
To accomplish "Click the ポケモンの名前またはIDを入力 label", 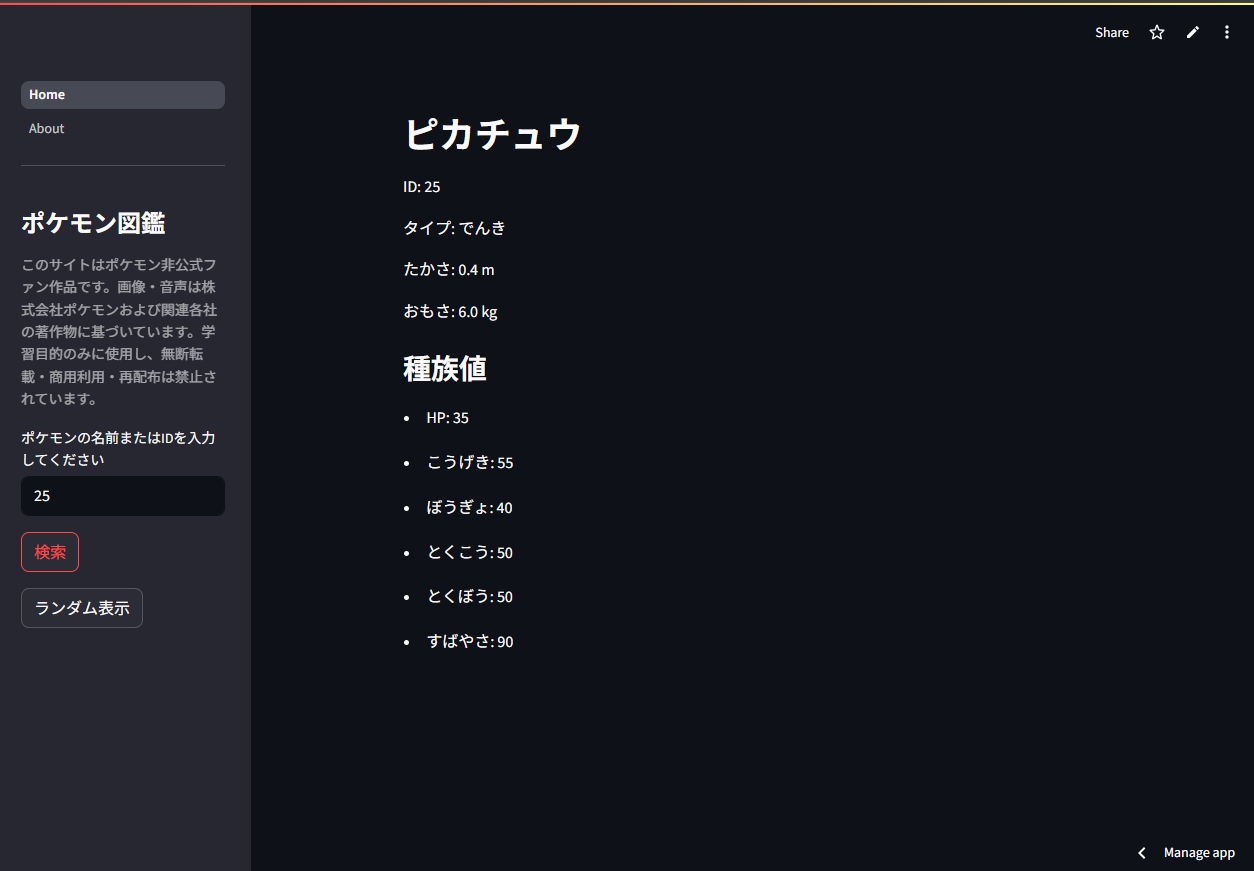I will [118, 449].
